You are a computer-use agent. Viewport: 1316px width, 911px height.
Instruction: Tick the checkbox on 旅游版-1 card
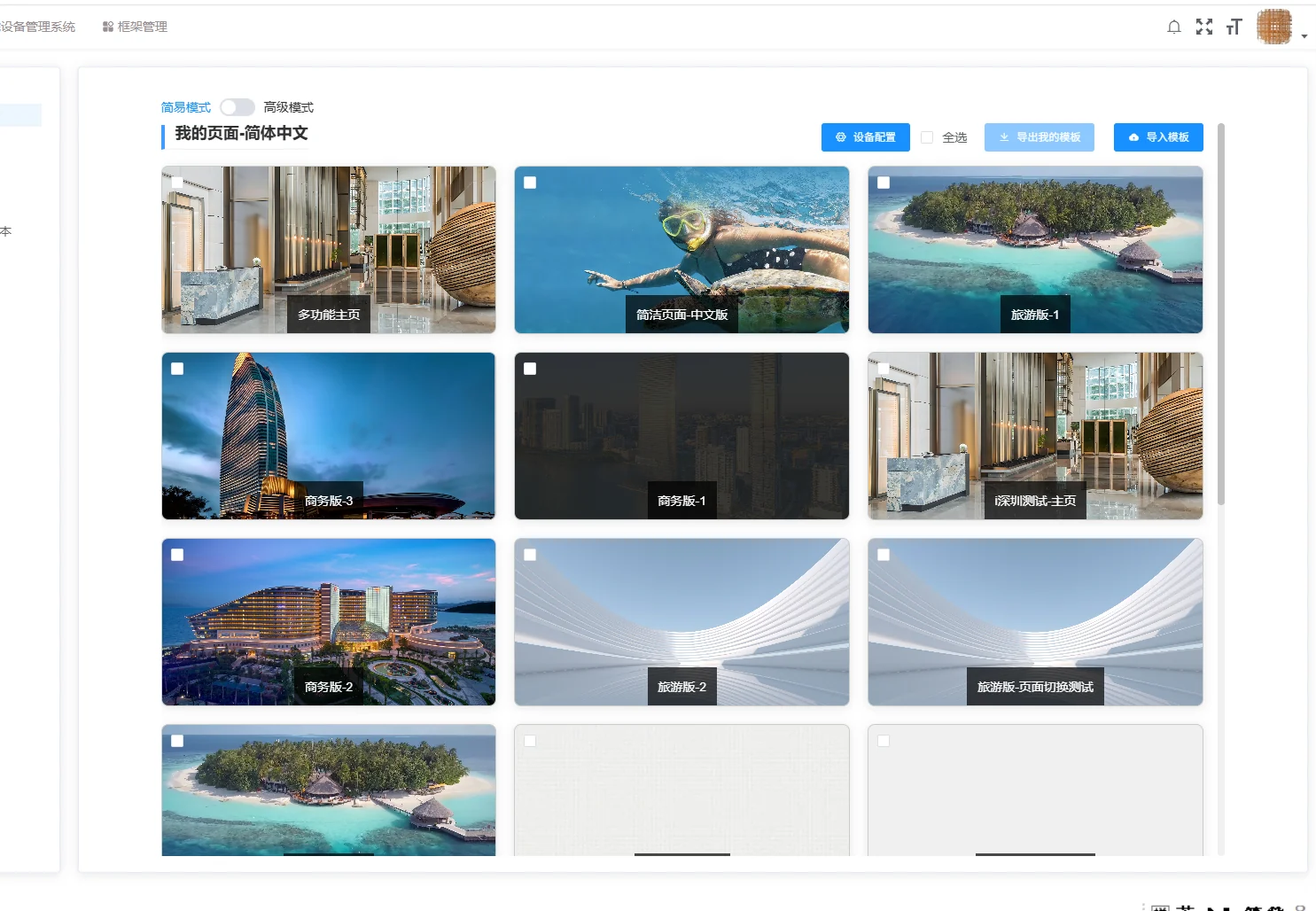pyautogui.click(x=884, y=183)
